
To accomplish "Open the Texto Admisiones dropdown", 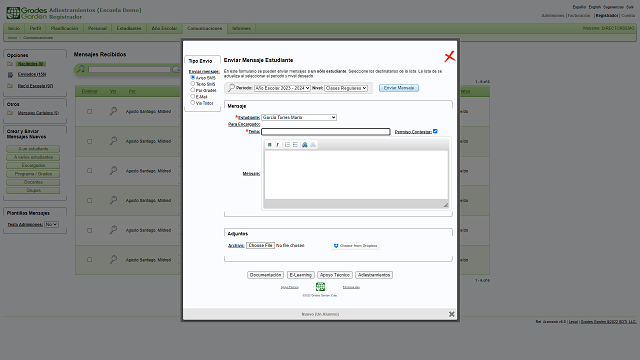I will pos(51,224).
